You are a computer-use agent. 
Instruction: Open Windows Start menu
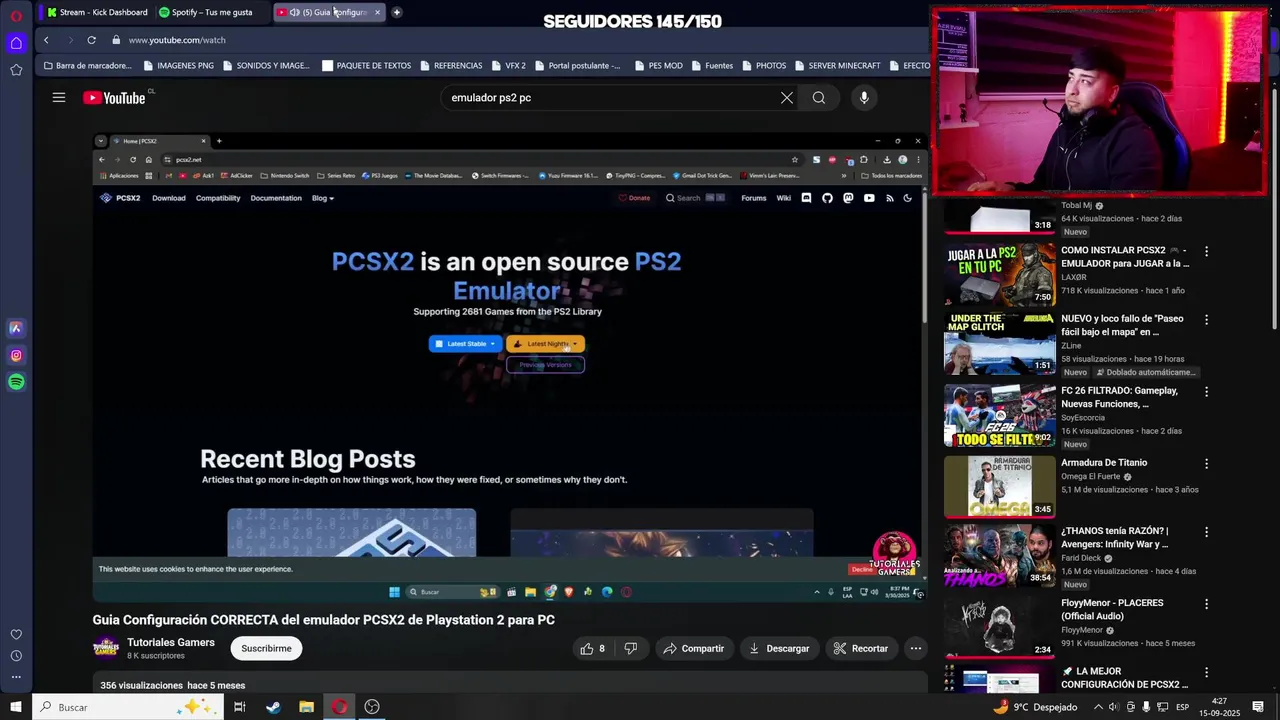pos(16,707)
